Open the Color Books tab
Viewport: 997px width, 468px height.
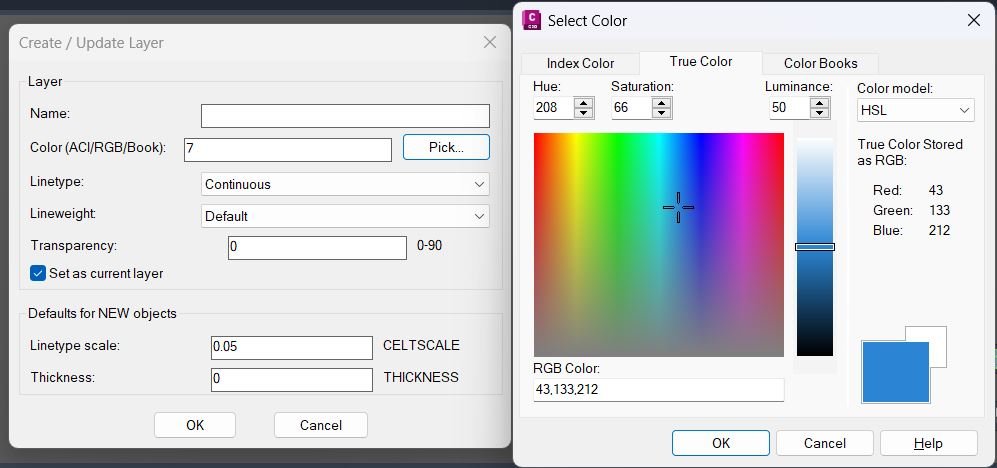pos(820,63)
